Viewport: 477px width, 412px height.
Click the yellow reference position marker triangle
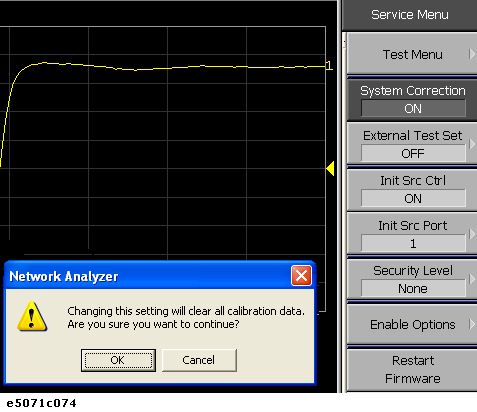click(330, 168)
